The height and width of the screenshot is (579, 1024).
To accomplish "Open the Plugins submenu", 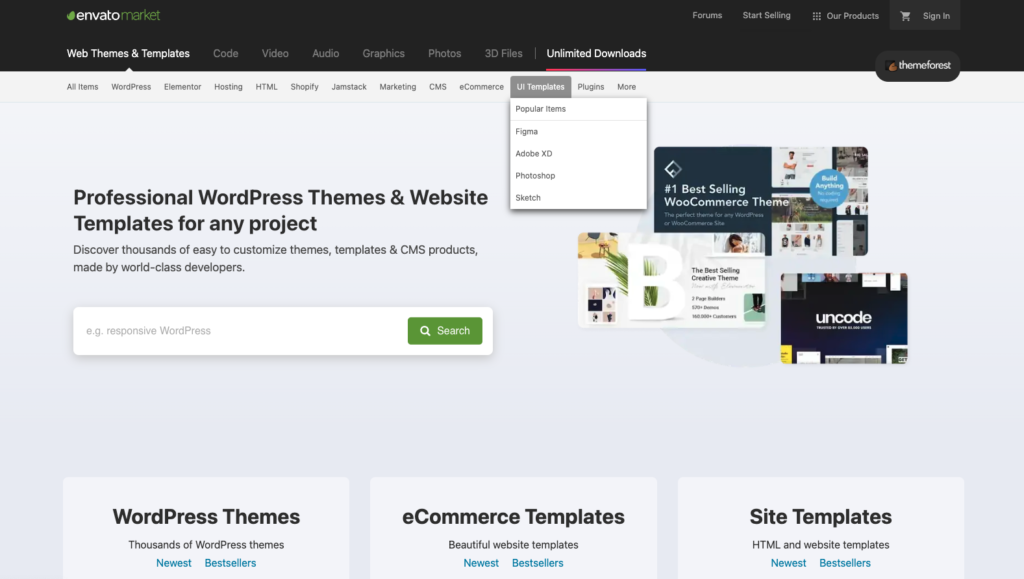I will coord(590,87).
